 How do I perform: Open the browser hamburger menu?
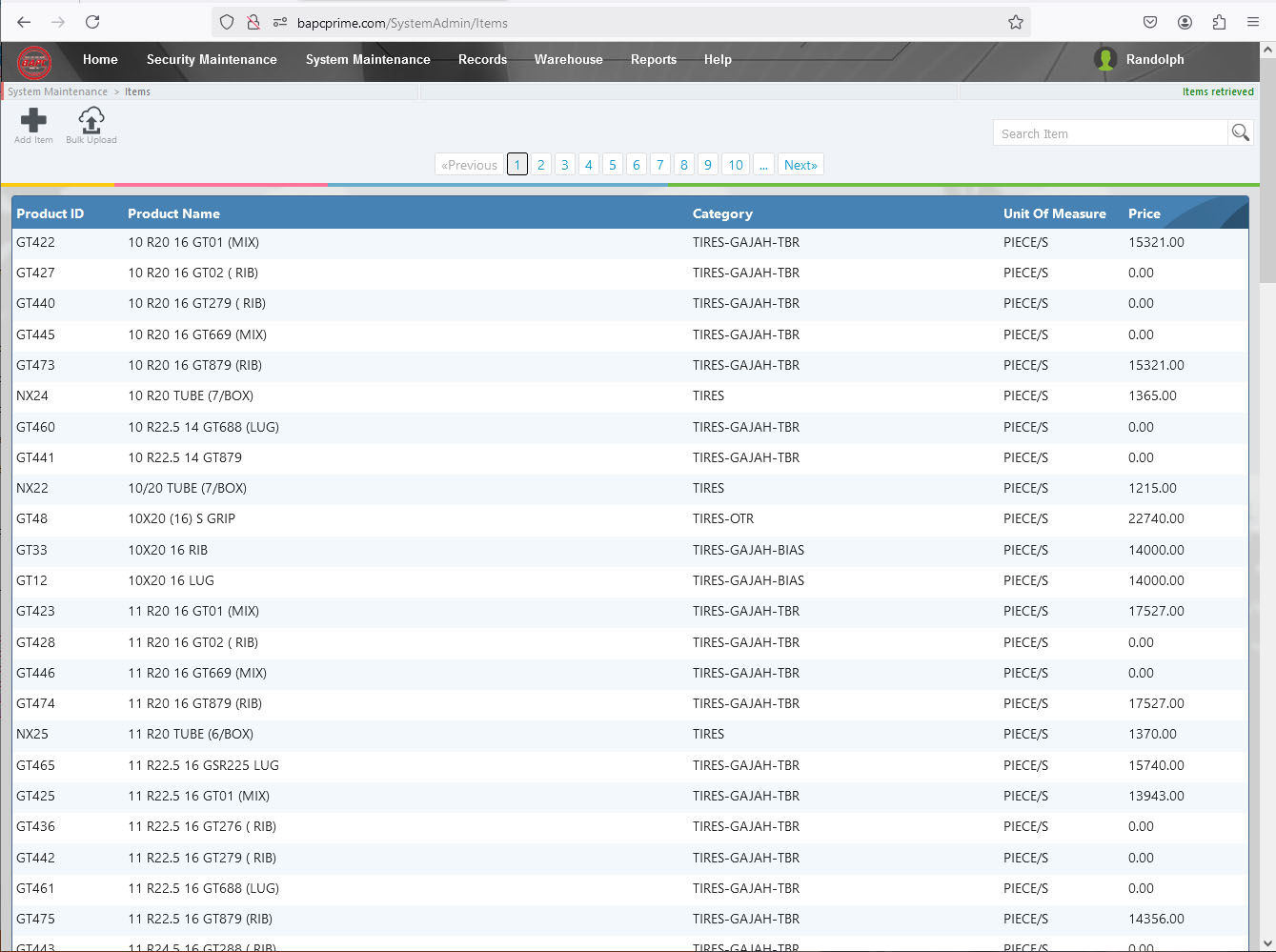[x=1253, y=22]
